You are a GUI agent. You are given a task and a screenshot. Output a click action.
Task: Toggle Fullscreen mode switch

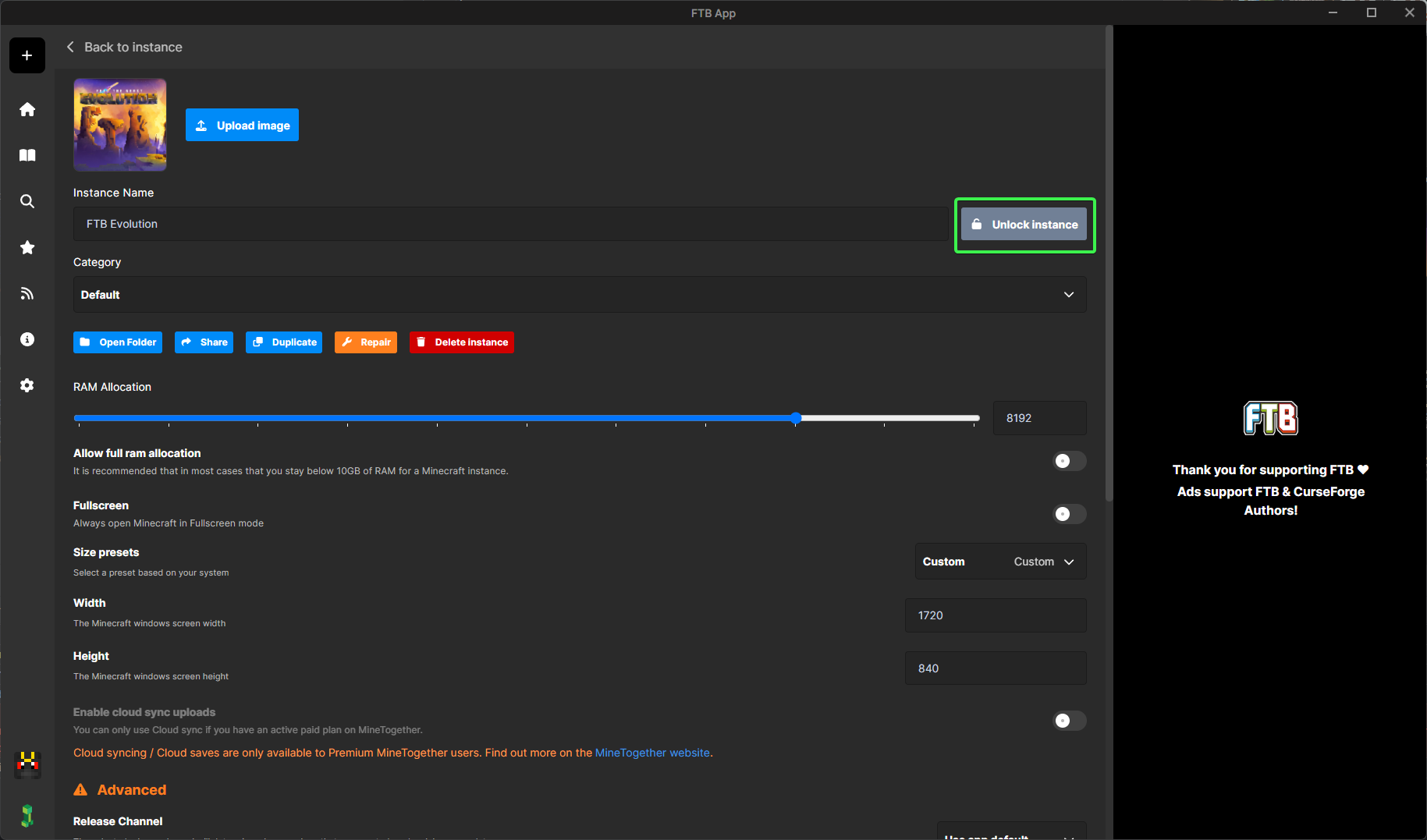tap(1070, 514)
